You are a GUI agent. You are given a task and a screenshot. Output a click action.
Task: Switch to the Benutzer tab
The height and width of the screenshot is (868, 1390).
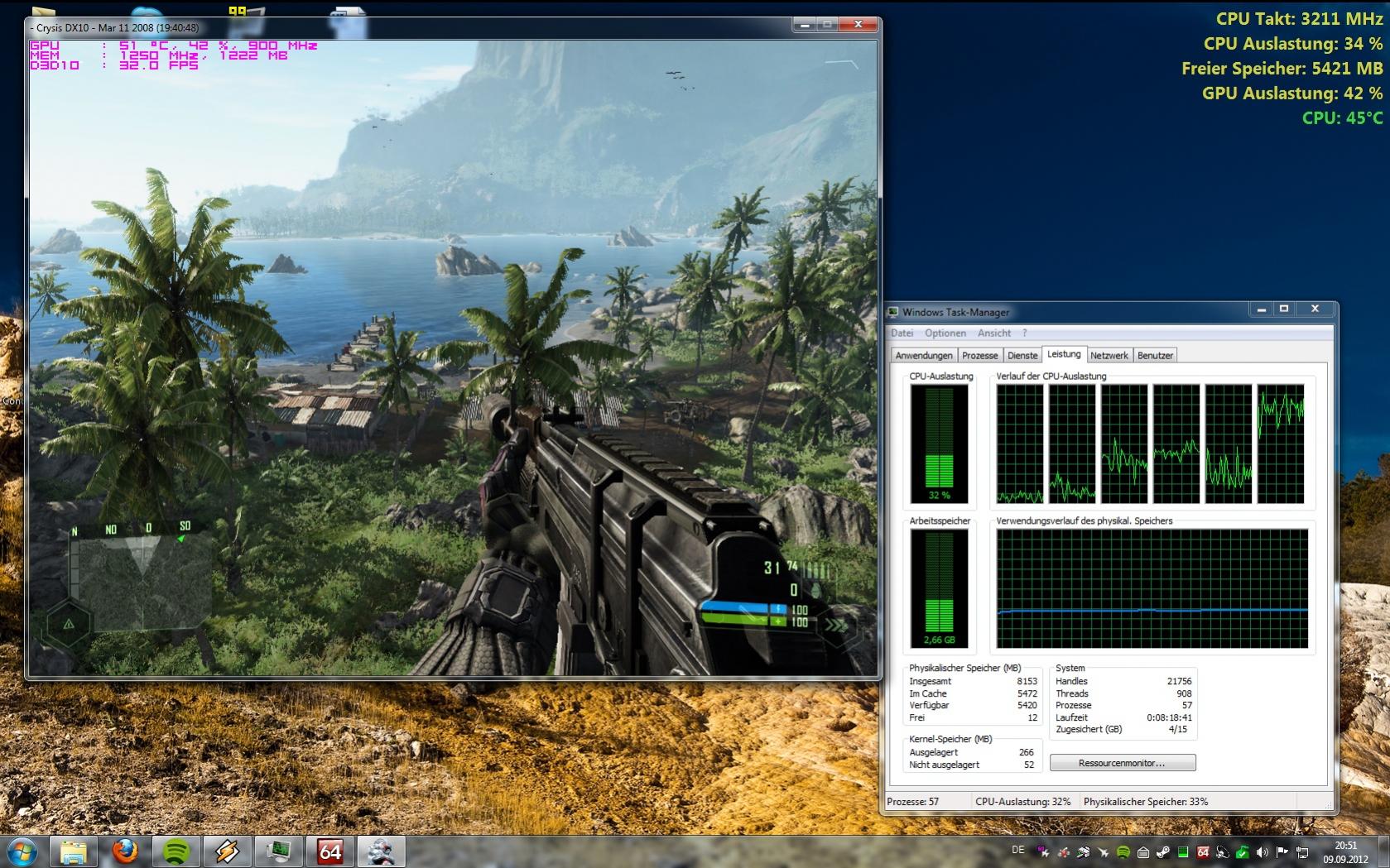pyautogui.click(x=1155, y=355)
